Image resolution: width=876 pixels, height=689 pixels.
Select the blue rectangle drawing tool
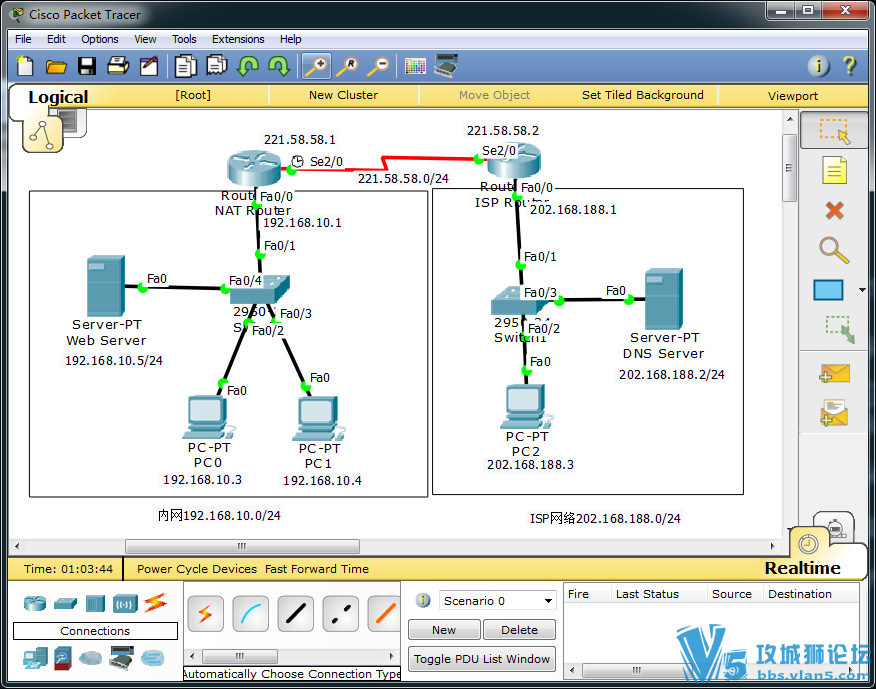click(x=828, y=291)
